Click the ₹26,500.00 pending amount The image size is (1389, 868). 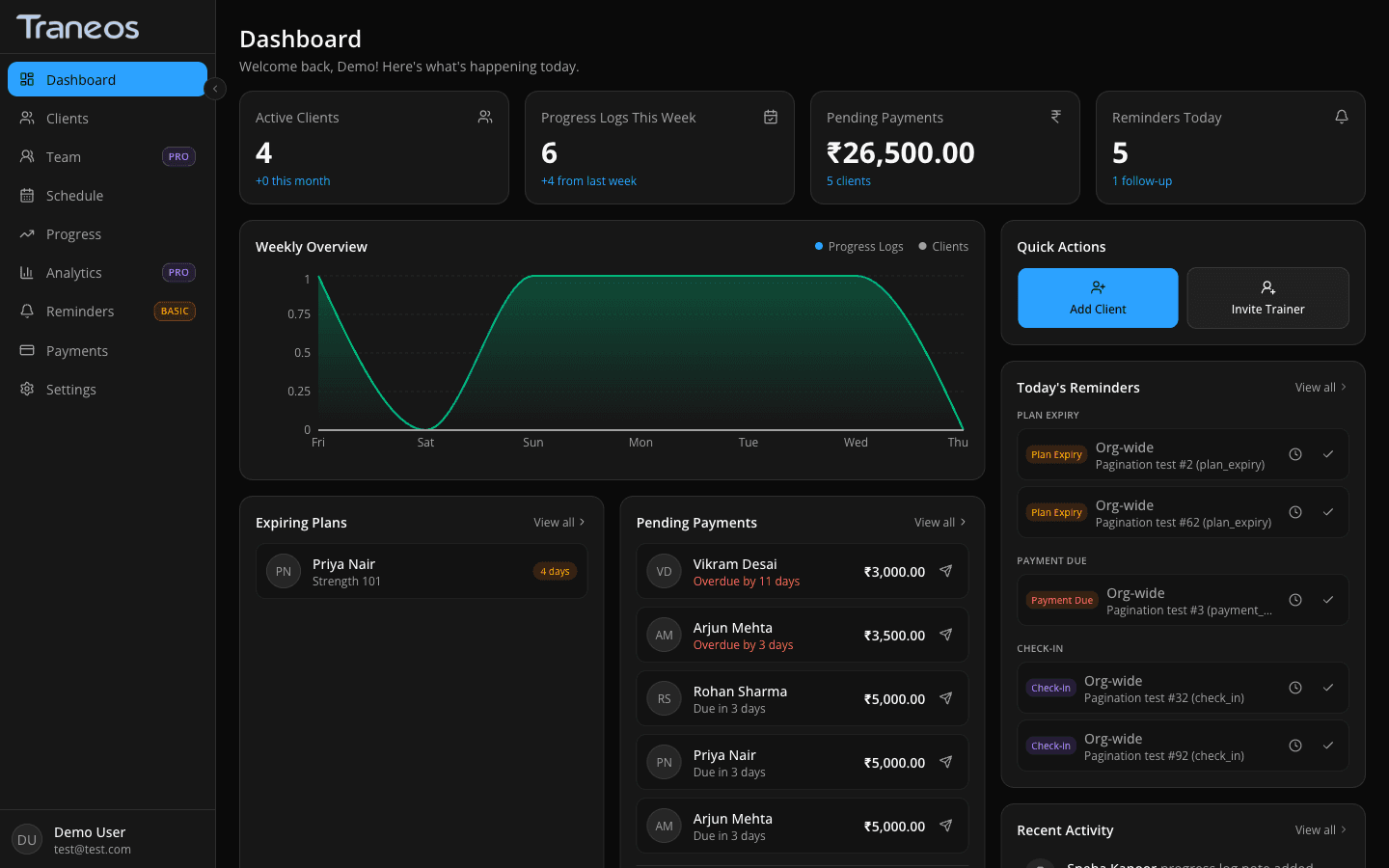point(901,152)
